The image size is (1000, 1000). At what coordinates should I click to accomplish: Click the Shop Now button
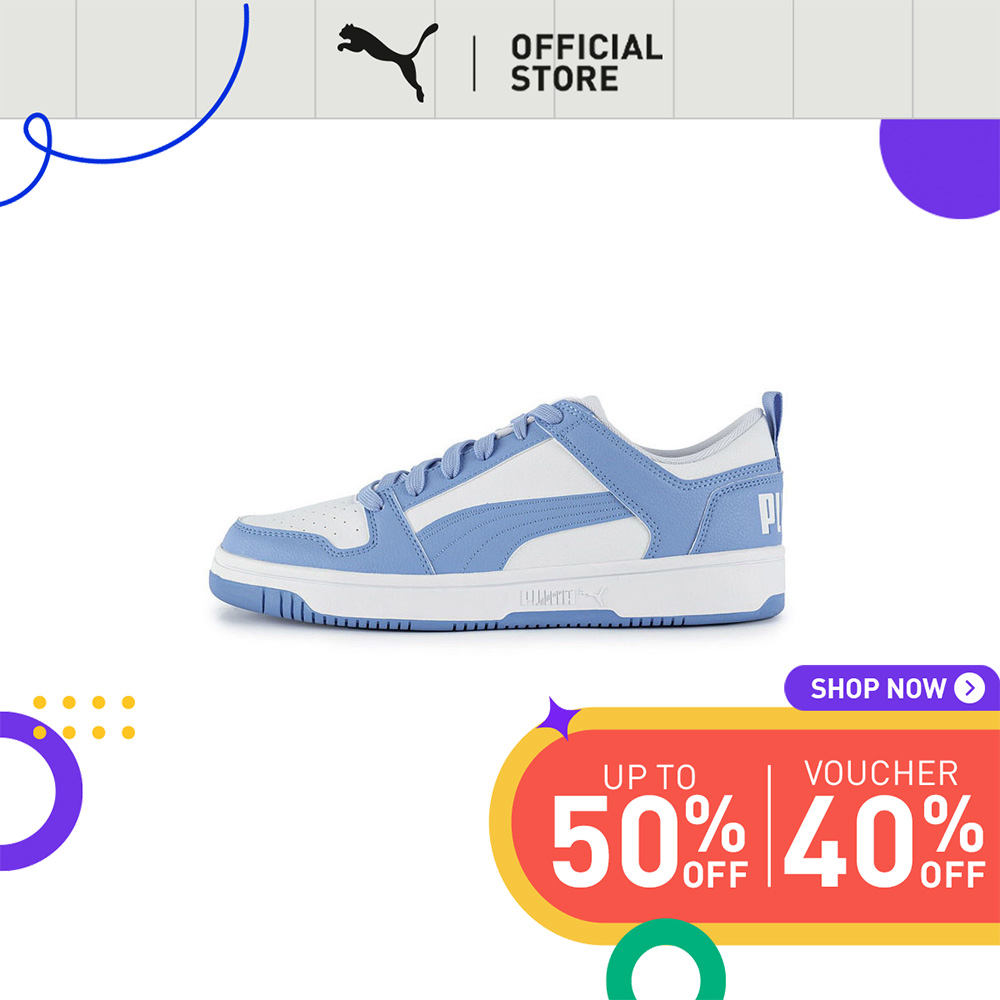pos(892,688)
